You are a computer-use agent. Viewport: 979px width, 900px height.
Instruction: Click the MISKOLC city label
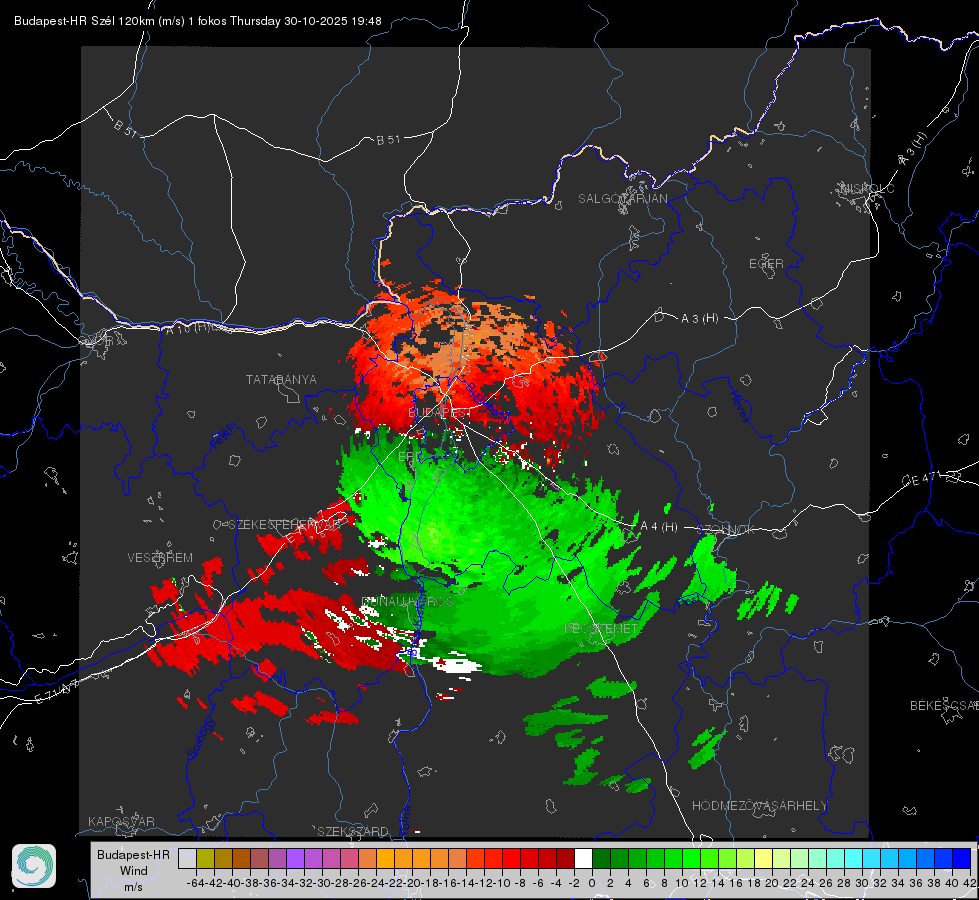click(x=868, y=188)
